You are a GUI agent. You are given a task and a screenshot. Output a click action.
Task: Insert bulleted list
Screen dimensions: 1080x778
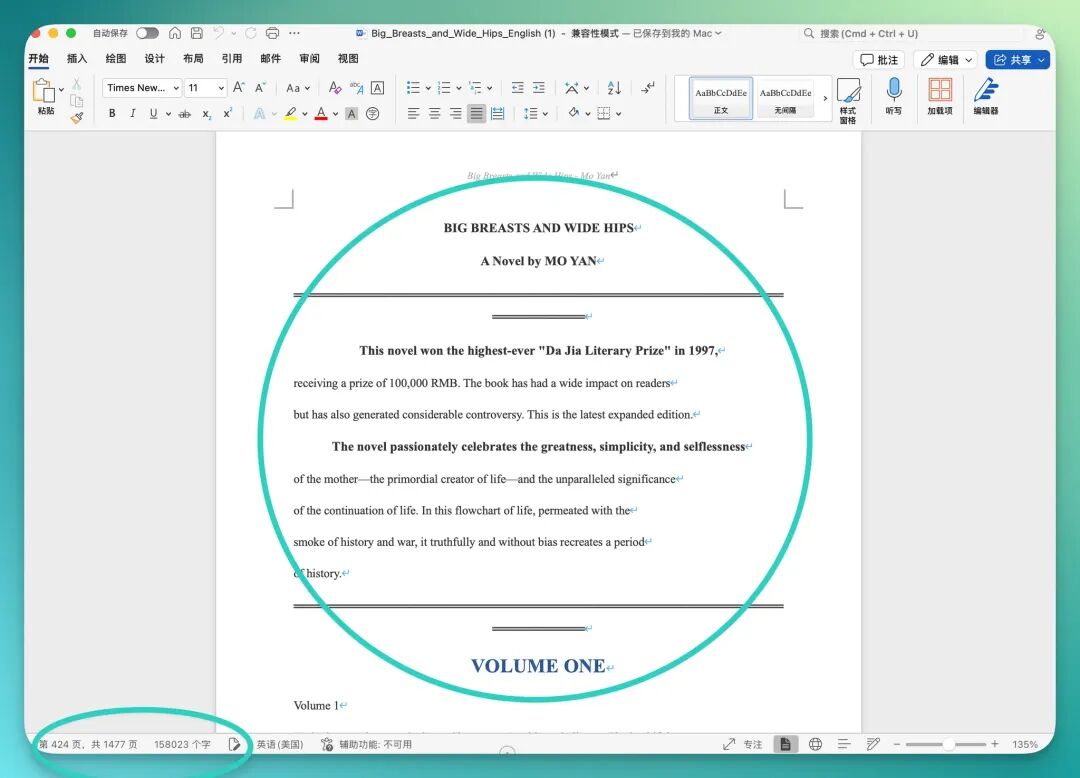(x=413, y=87)
